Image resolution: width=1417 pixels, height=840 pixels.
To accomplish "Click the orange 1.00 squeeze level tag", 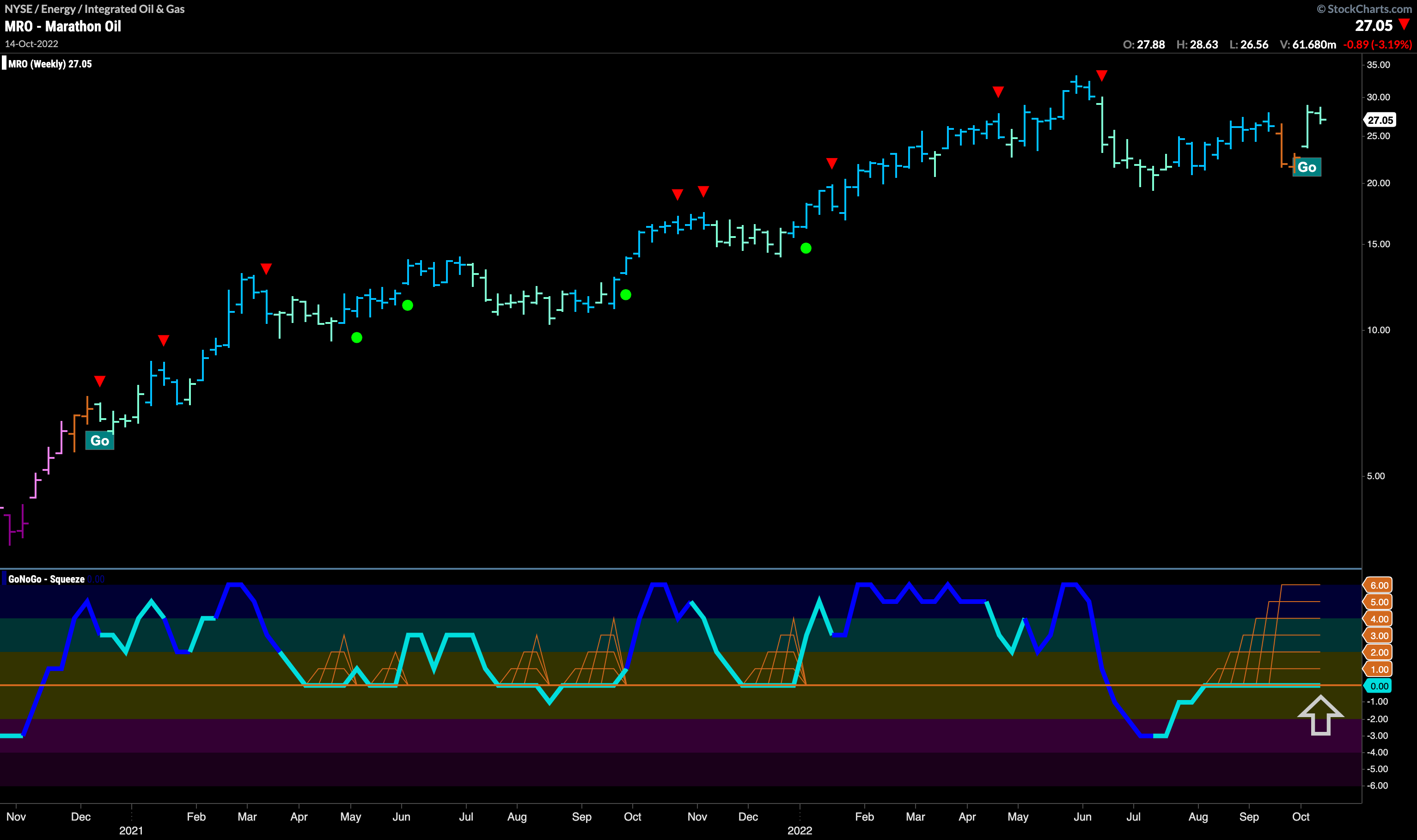I will (x=1377, y=670).
